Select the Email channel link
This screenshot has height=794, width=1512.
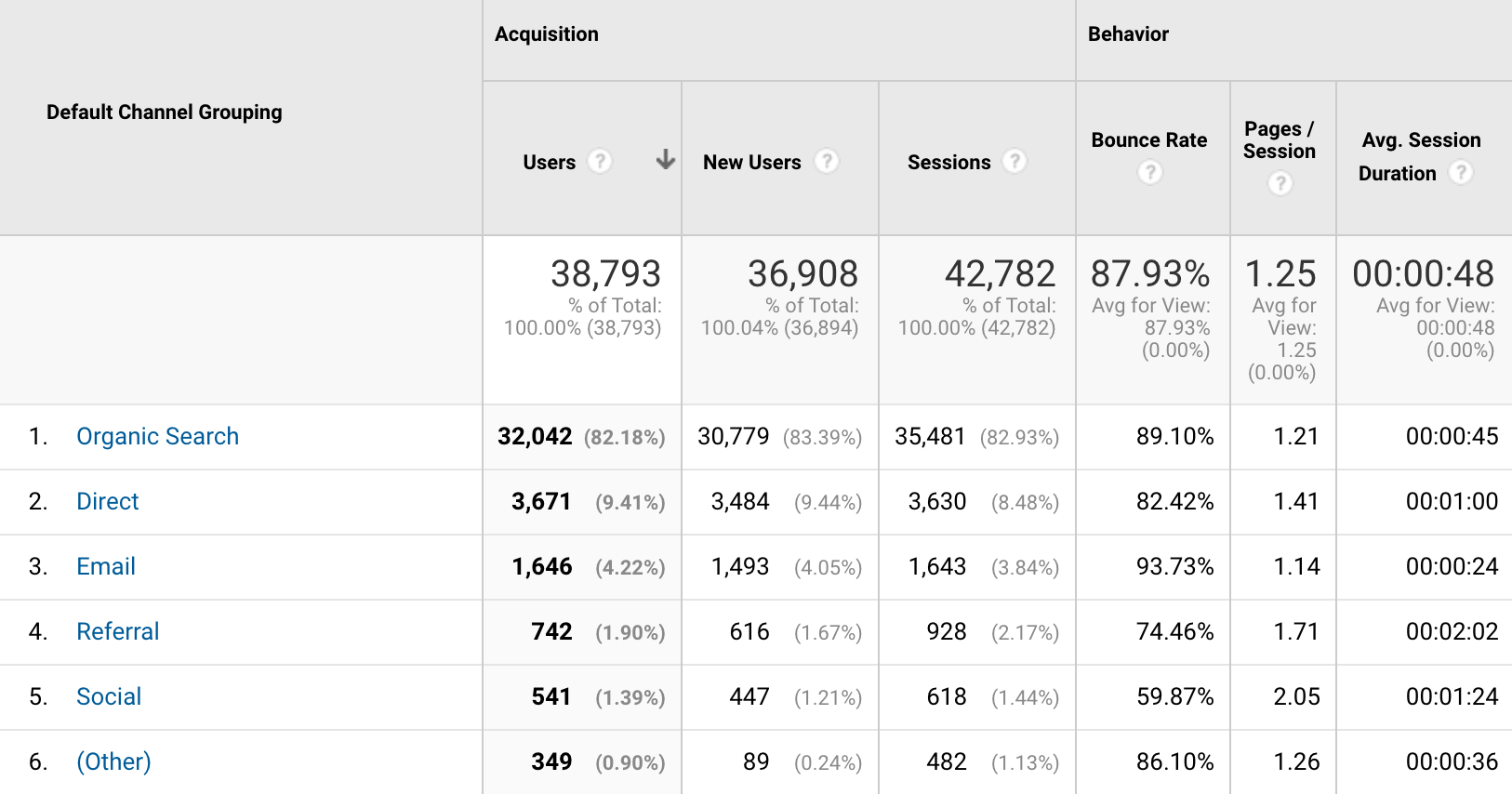[106, 567]
